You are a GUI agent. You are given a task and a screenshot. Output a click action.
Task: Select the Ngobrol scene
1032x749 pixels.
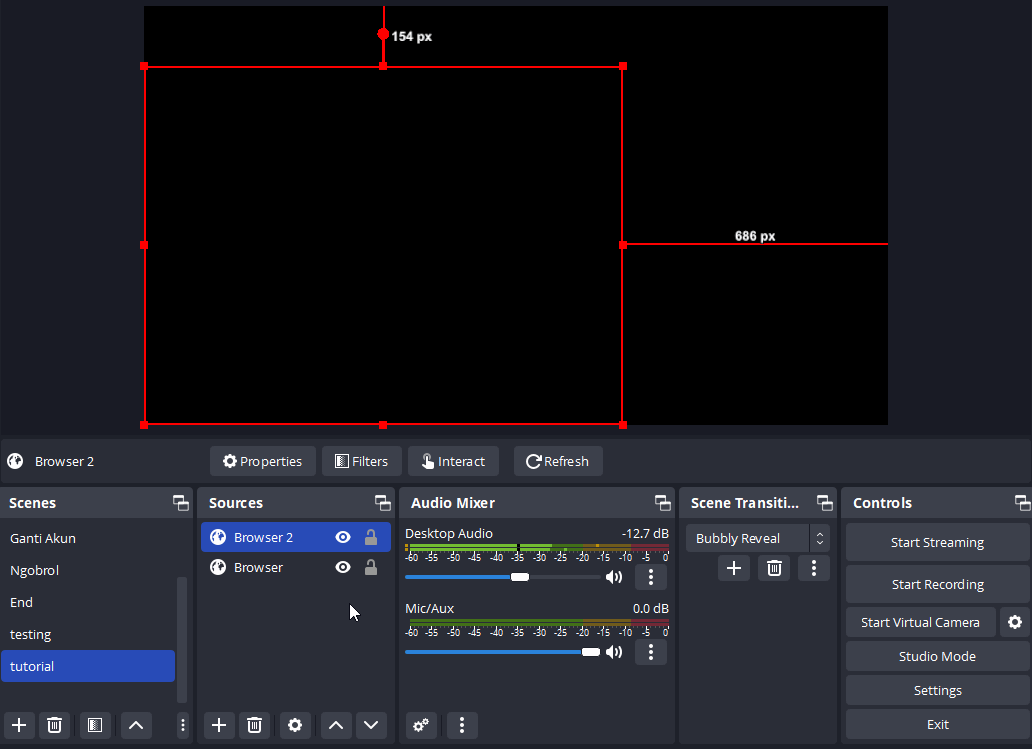click(35, 570)
